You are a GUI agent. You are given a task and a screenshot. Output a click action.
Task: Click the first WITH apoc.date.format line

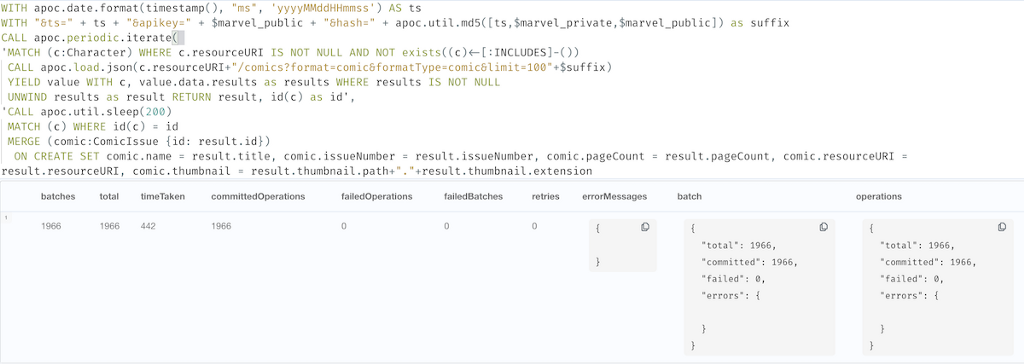pos(212,8)
